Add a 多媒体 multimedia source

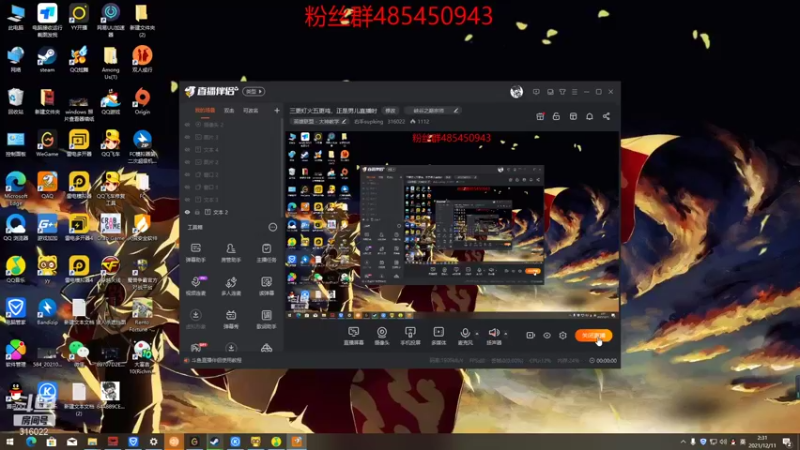click(x=438, y=336)
